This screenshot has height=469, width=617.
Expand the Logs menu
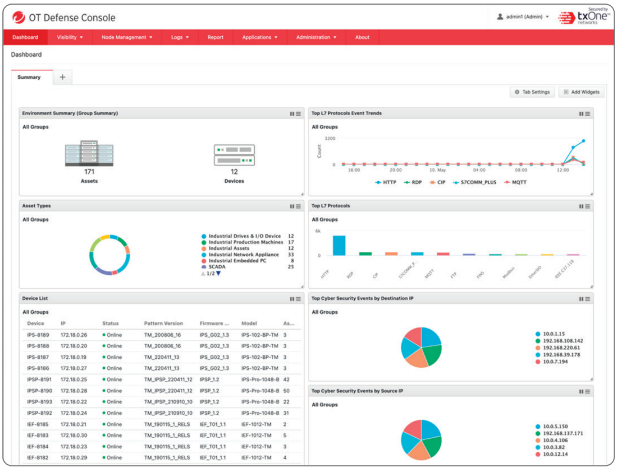180,37
